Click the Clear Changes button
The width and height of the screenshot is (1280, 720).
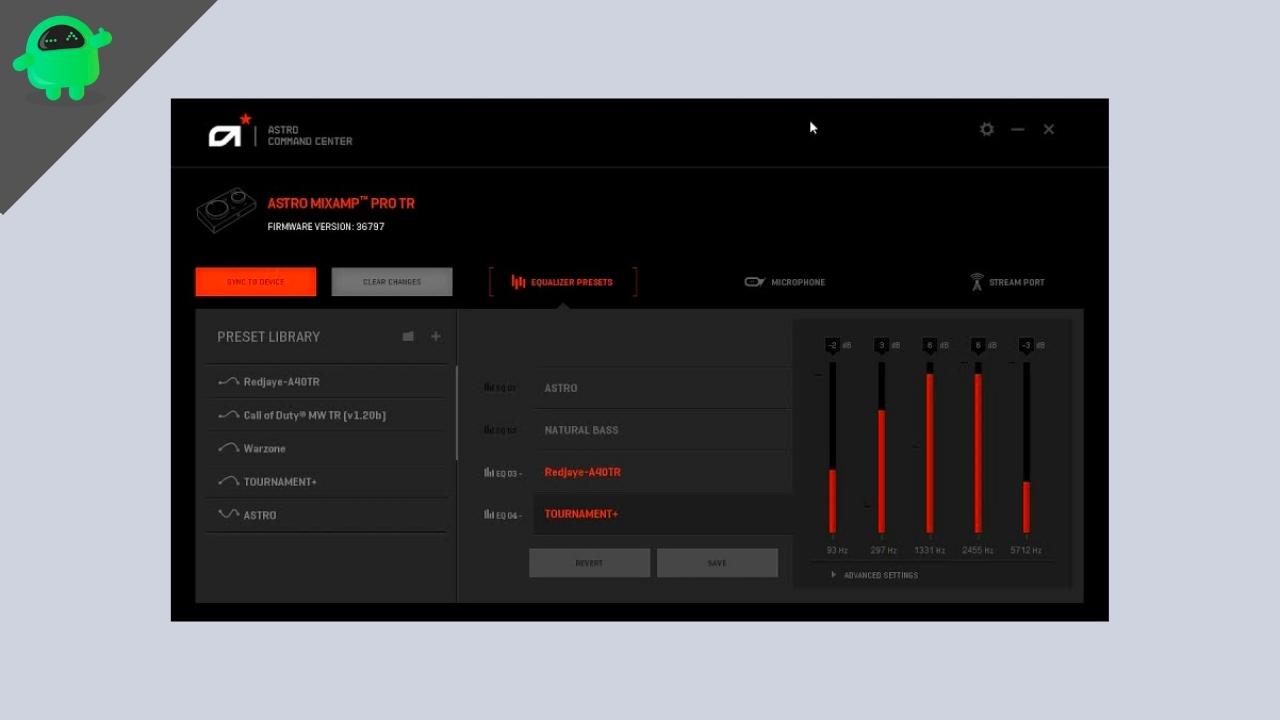[x=392, y=282]
